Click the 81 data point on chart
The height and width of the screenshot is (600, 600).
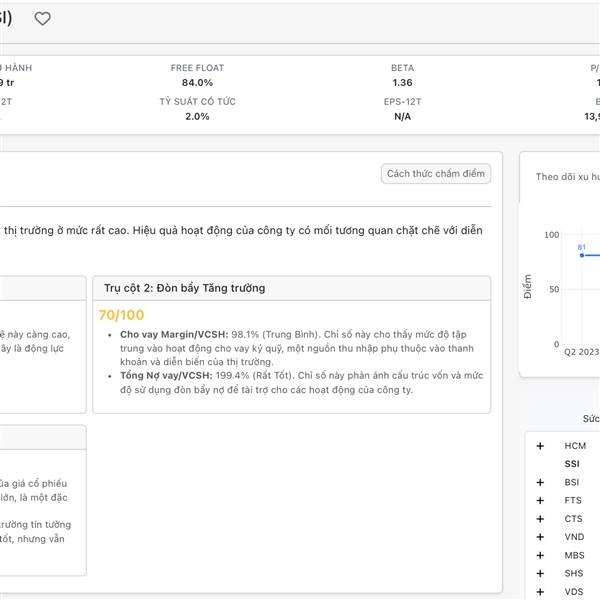click(x=582, y=255)
